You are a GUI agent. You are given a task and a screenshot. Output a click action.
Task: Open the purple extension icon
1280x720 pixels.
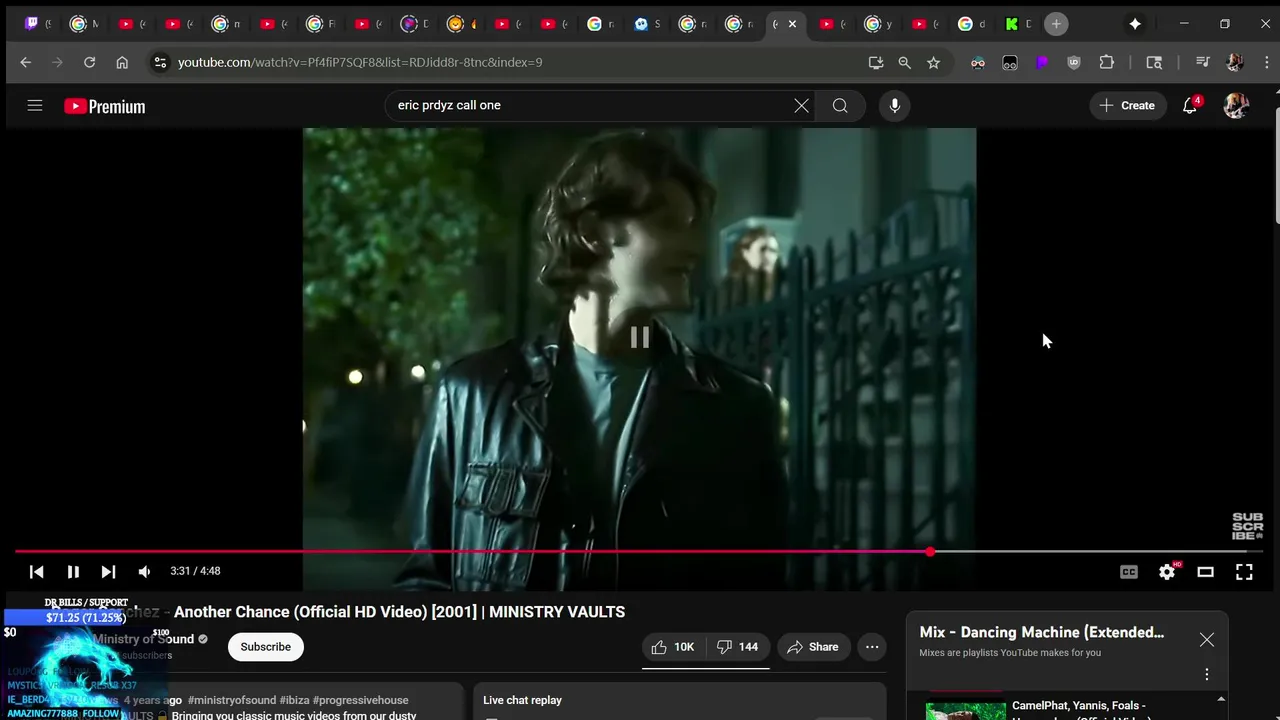pyautogui.click(x=1042, y=62)
